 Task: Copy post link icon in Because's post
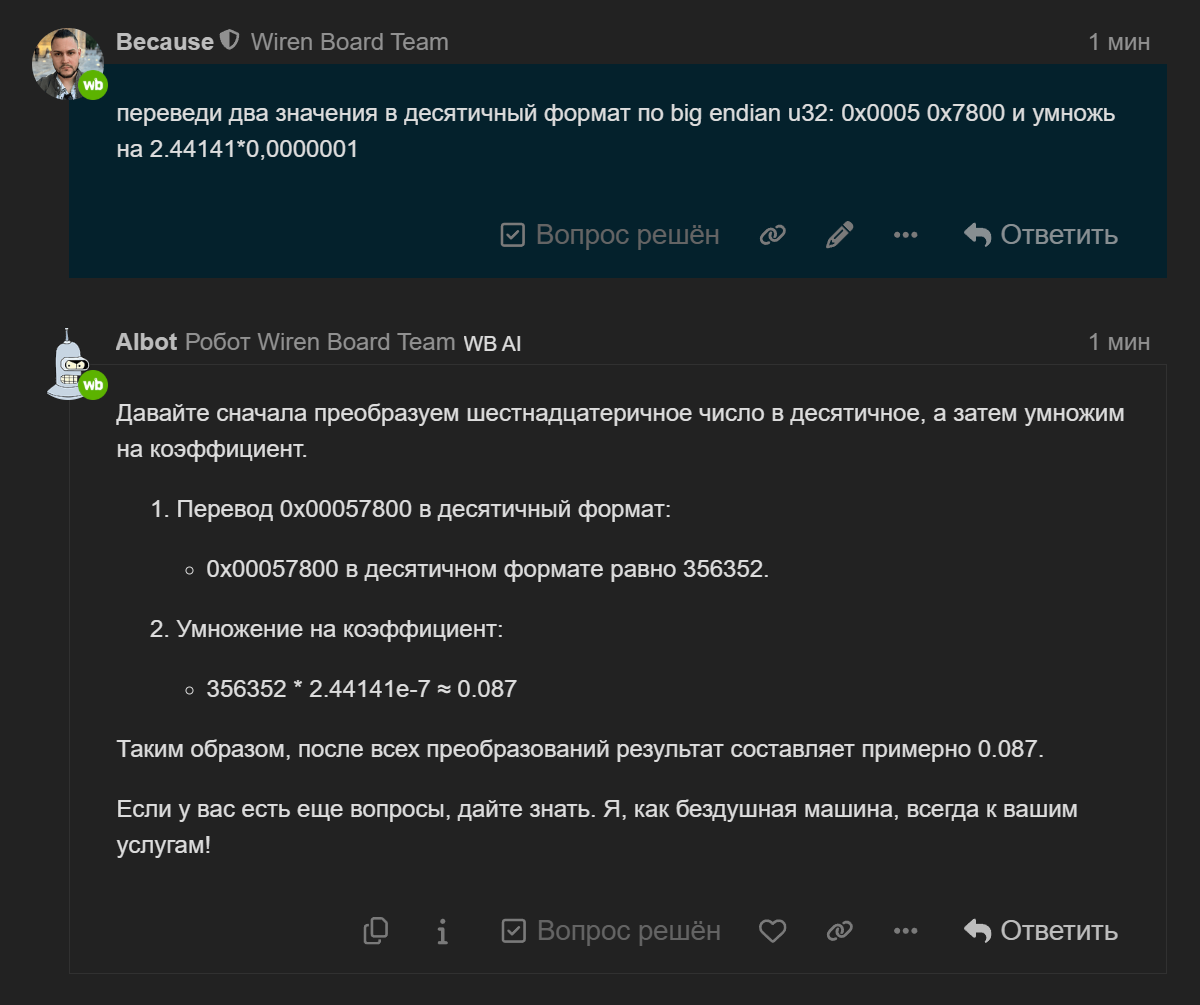[772, 235]
